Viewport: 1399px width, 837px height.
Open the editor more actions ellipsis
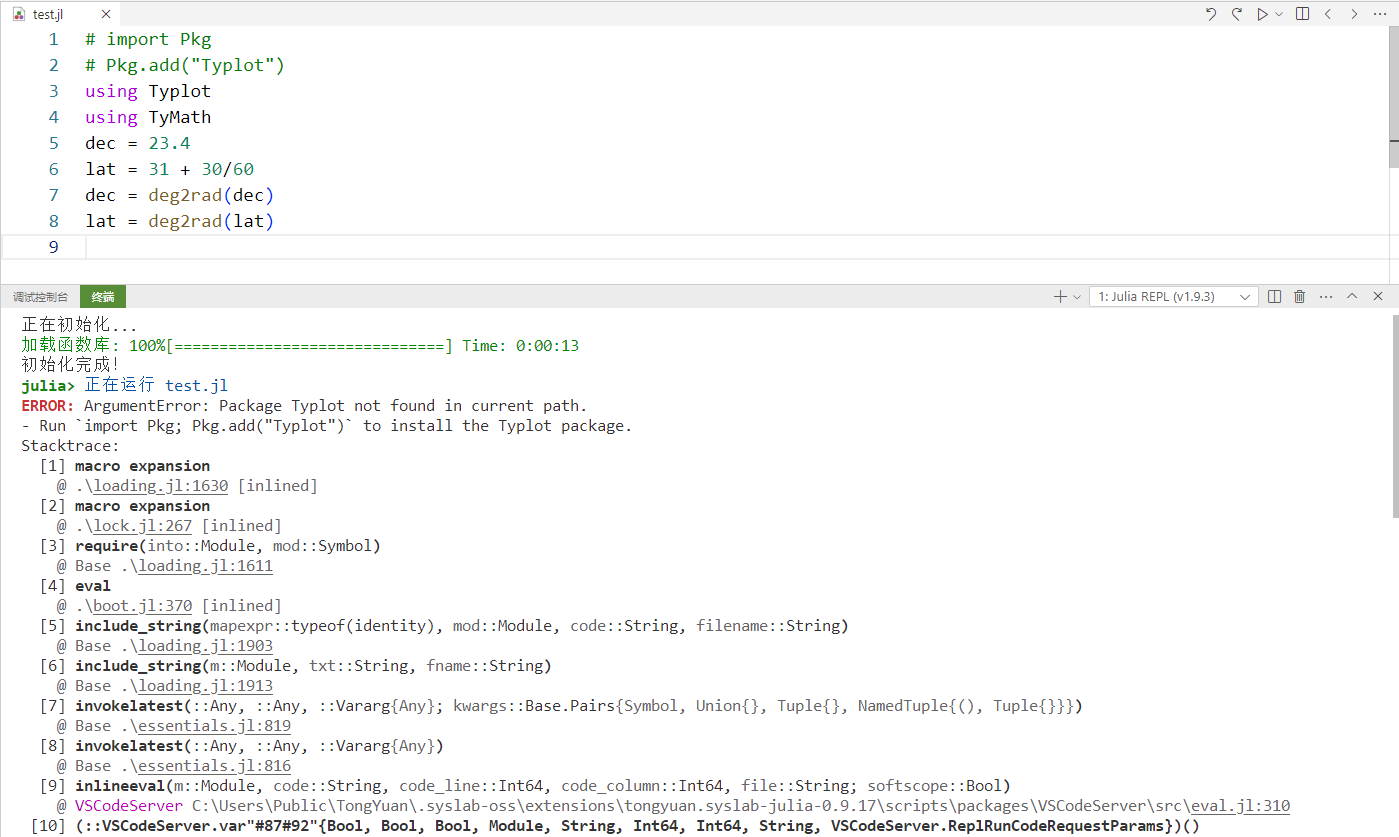(1380, 14)
